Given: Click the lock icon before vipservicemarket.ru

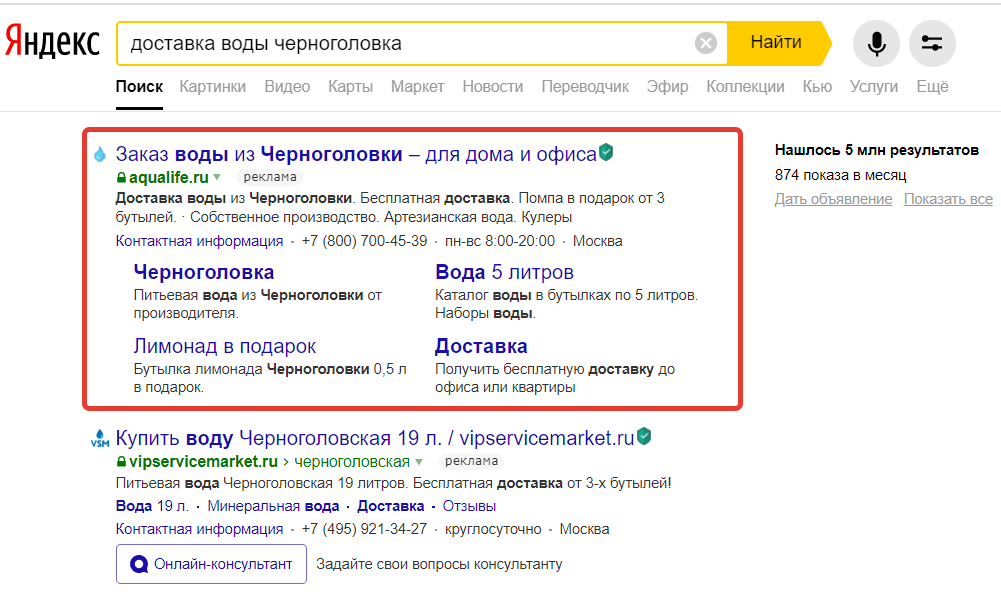Looking at the screenshot, I should pos(119,462).
